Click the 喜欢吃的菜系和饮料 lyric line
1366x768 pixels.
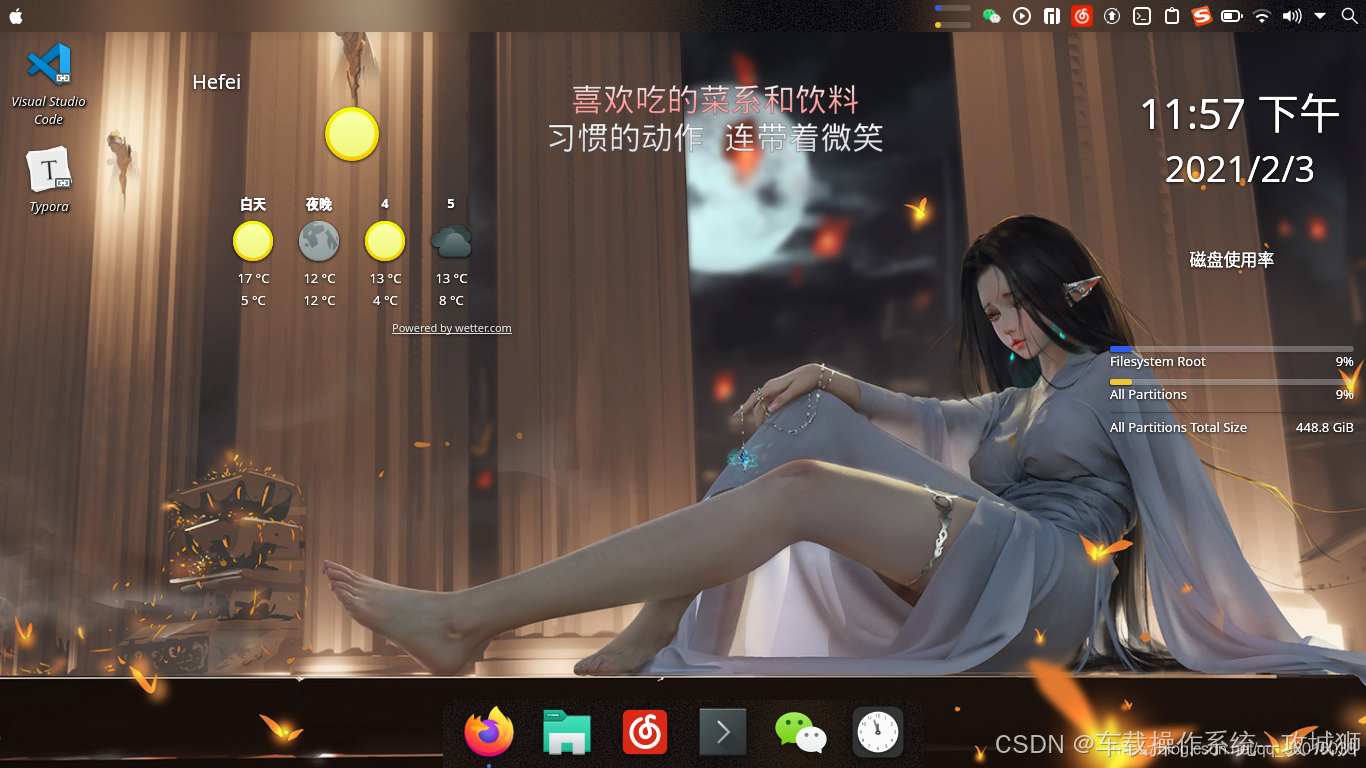point(715,100)
